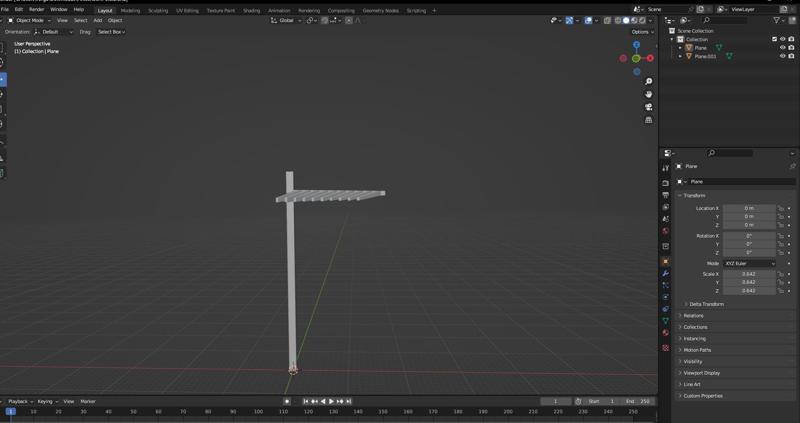800x423 pixels.
Task: Expand Plane.001 in the outliner
Action: coord(680,56)
